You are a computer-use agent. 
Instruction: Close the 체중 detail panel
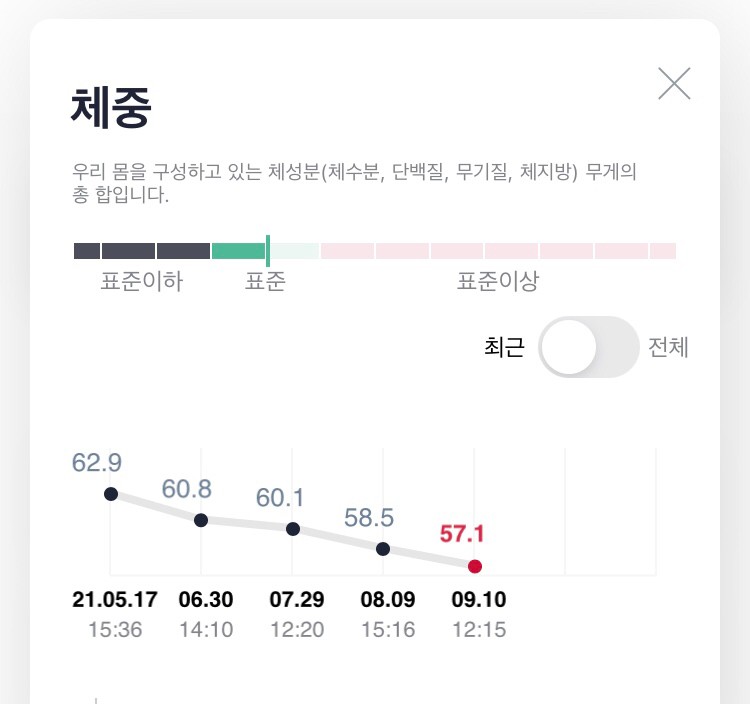pos(675,83)
